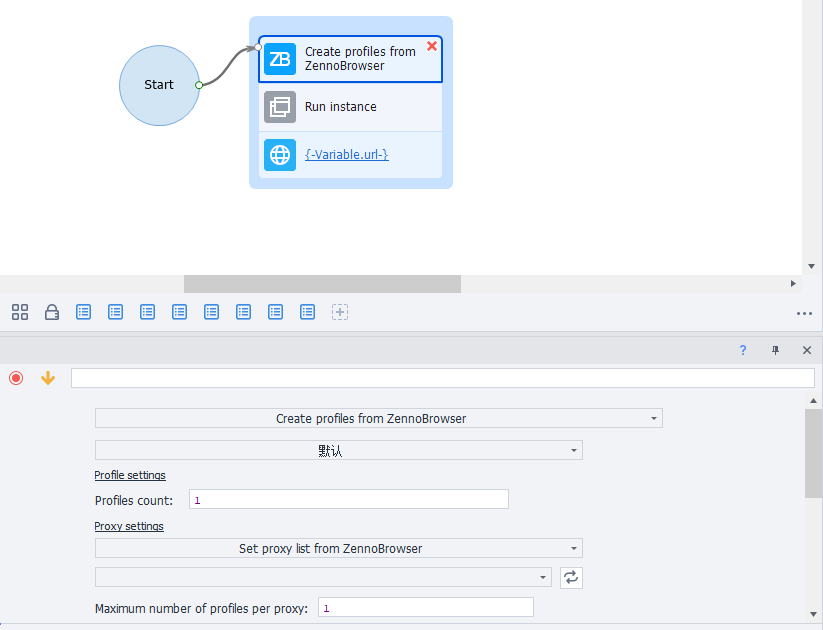823x630 pixels.
Task: Click the green output connector on Start
Action: 199,85
